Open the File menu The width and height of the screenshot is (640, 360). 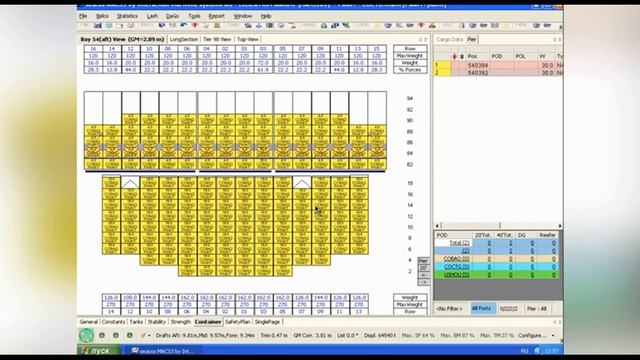coord(83,16)
